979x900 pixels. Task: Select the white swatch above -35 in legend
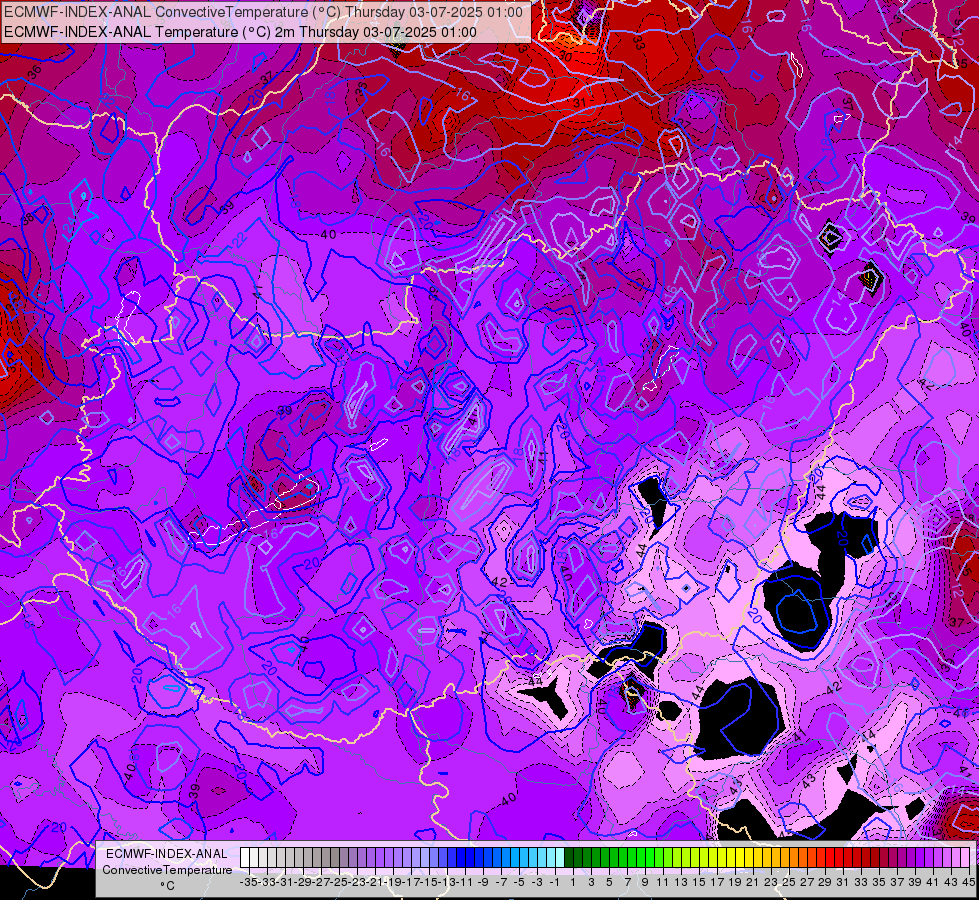click(x=245, y=857)
